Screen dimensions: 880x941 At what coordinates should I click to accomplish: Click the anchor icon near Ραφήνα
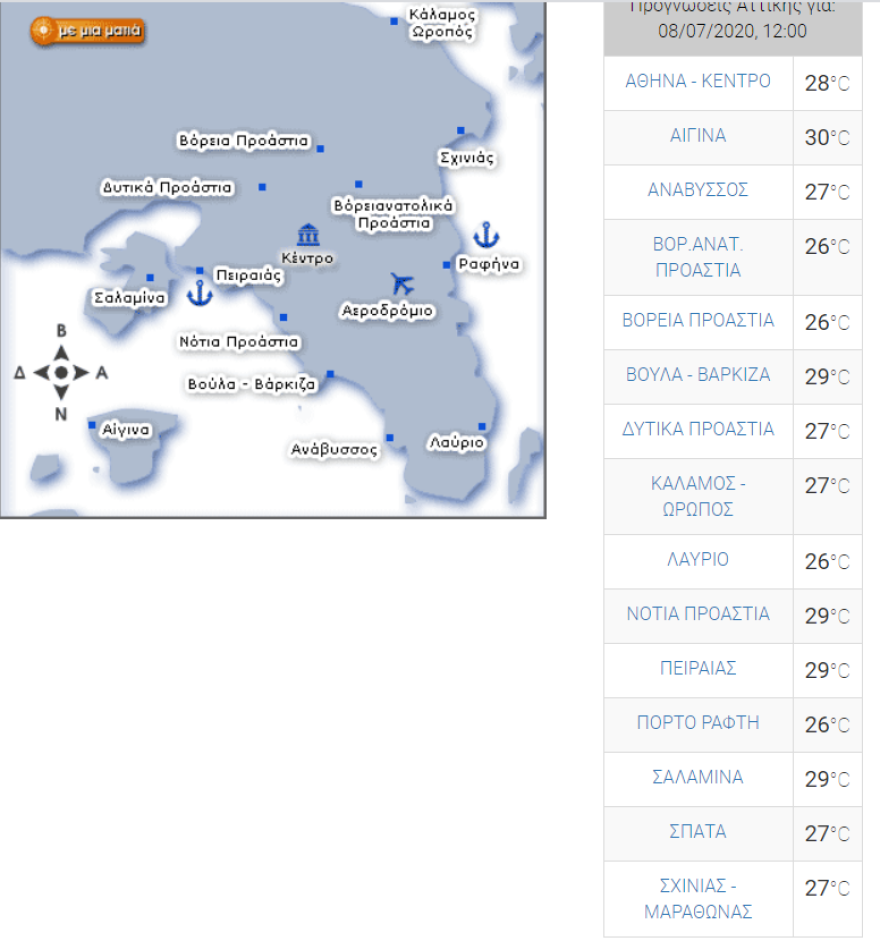pos(485,236)
